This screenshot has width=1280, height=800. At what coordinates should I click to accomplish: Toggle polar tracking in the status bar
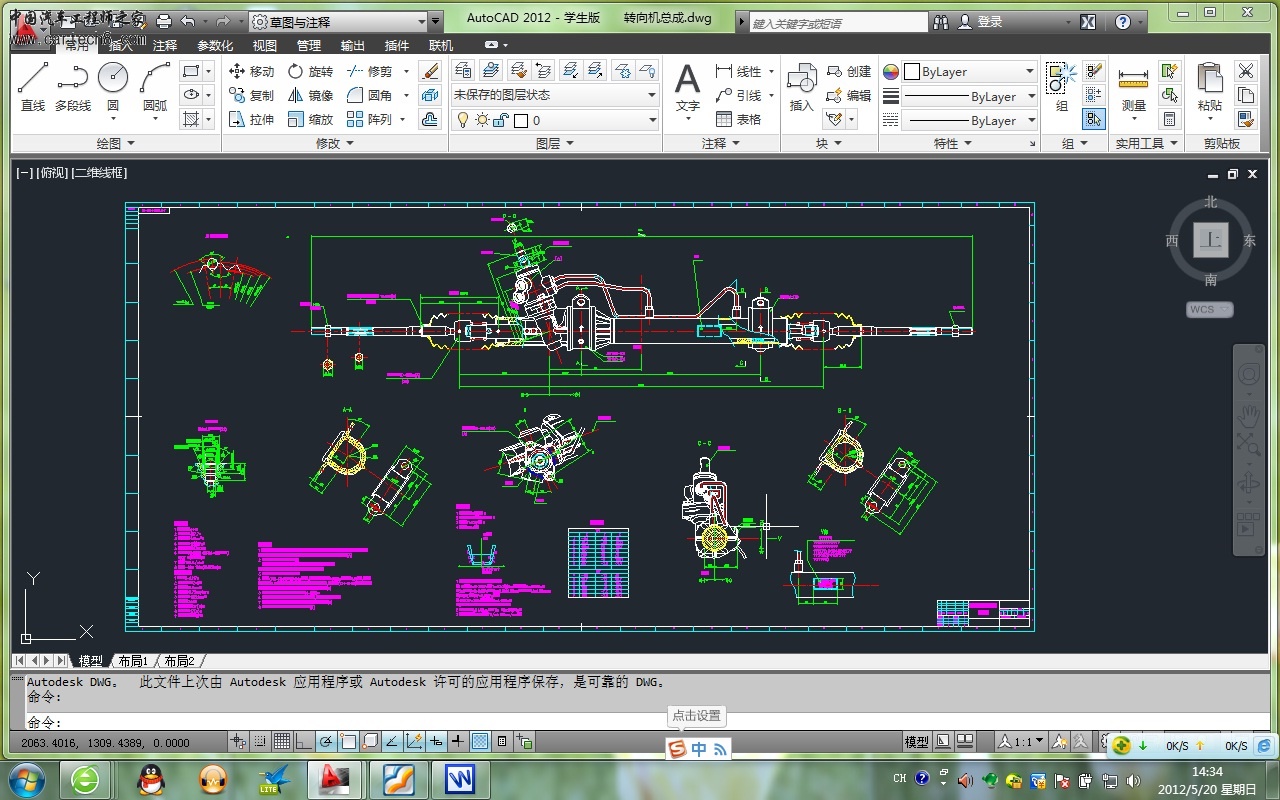(x=326, y=741)
